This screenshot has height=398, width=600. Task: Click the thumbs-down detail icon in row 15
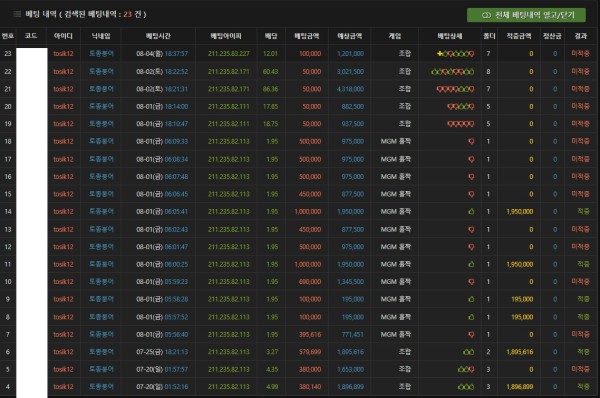471,194
